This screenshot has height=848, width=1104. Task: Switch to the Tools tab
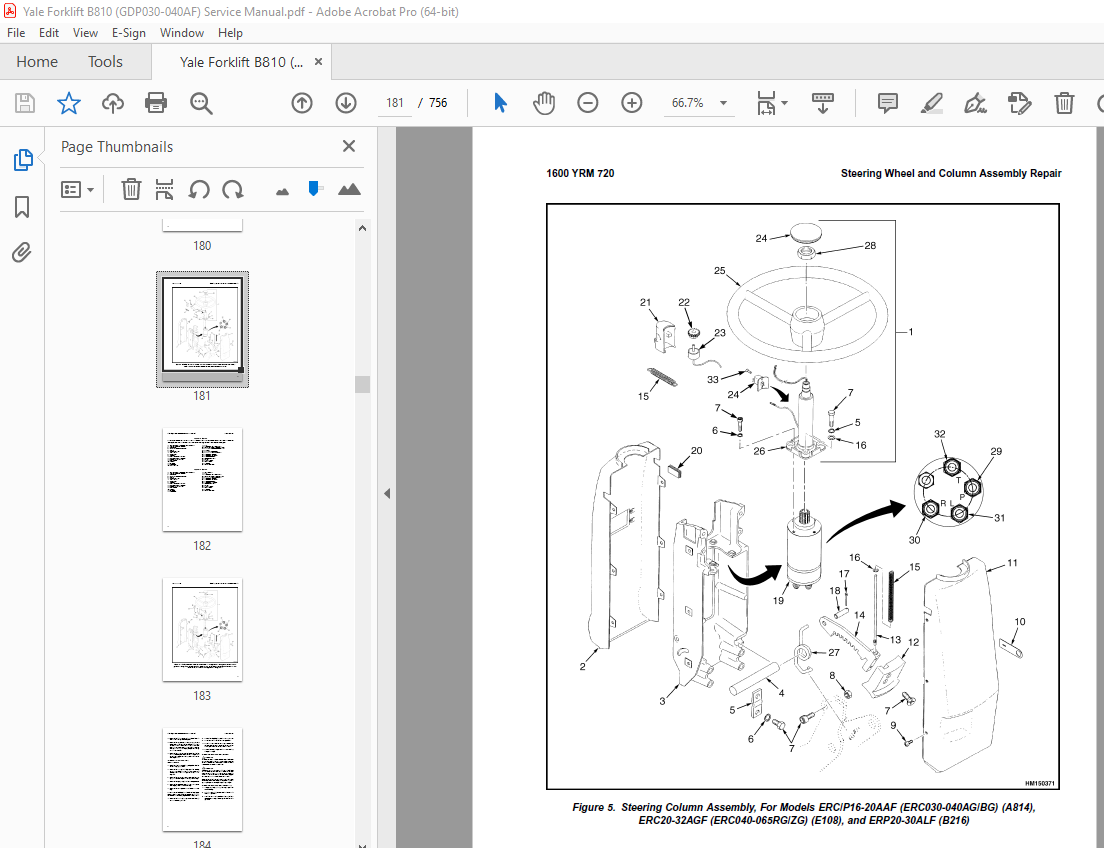[105, 62]
